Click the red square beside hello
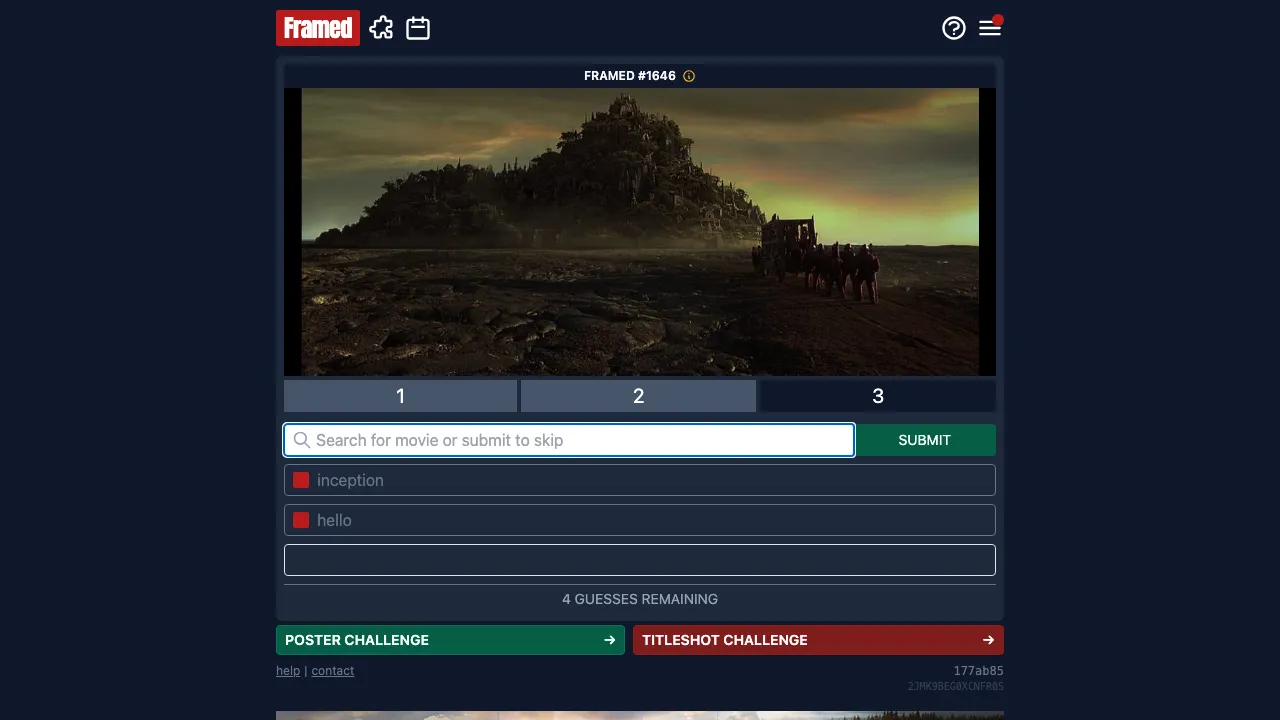Image resolution: width=1280 pixels, height=720 pixels. coord(301,520)
